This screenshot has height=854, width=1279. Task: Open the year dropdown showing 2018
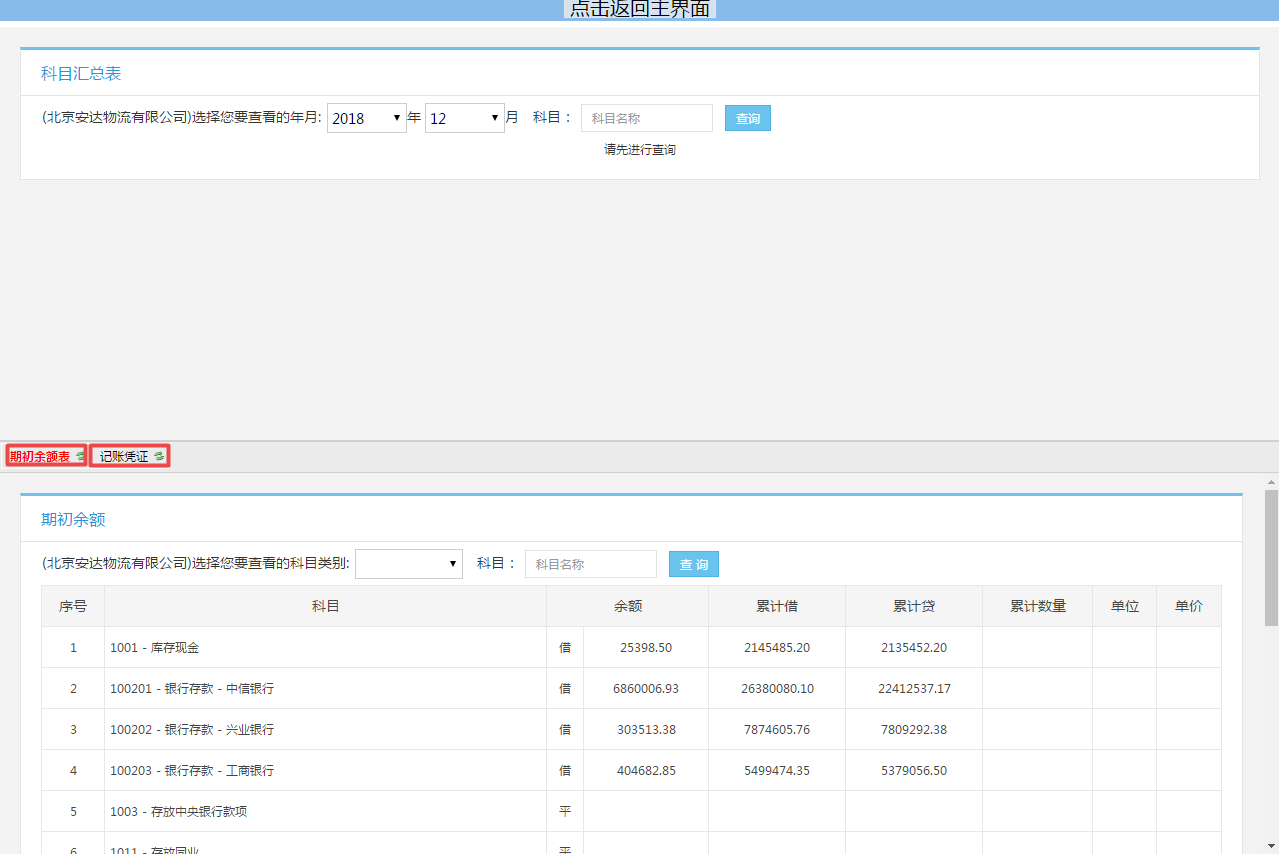366,118
